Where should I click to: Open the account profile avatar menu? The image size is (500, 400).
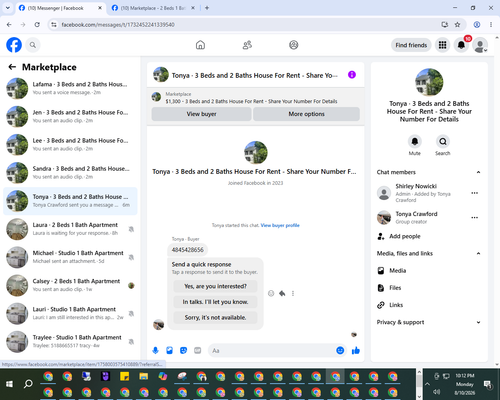[x=480, y=45]
